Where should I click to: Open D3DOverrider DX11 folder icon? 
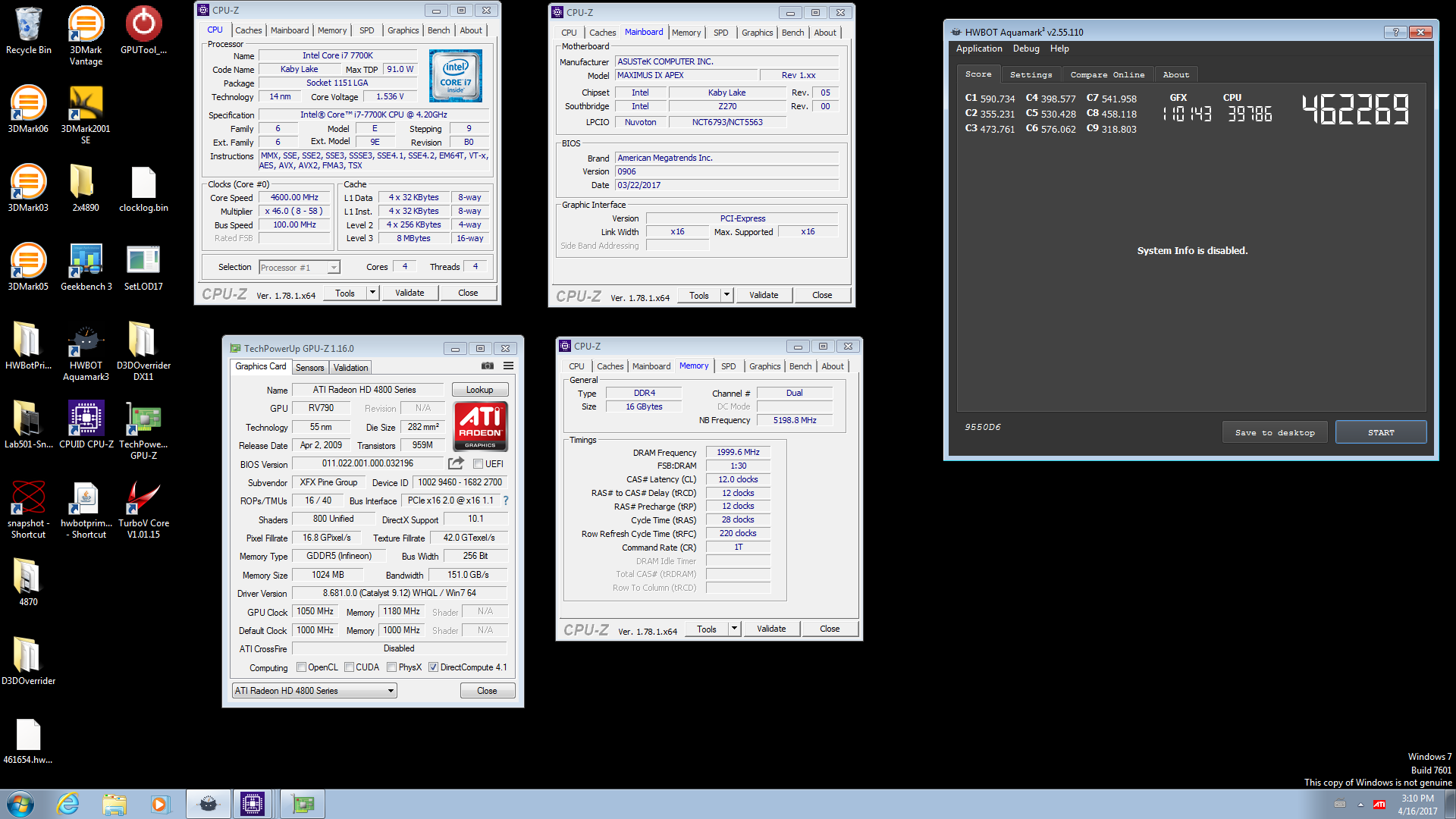click(143, 350)
